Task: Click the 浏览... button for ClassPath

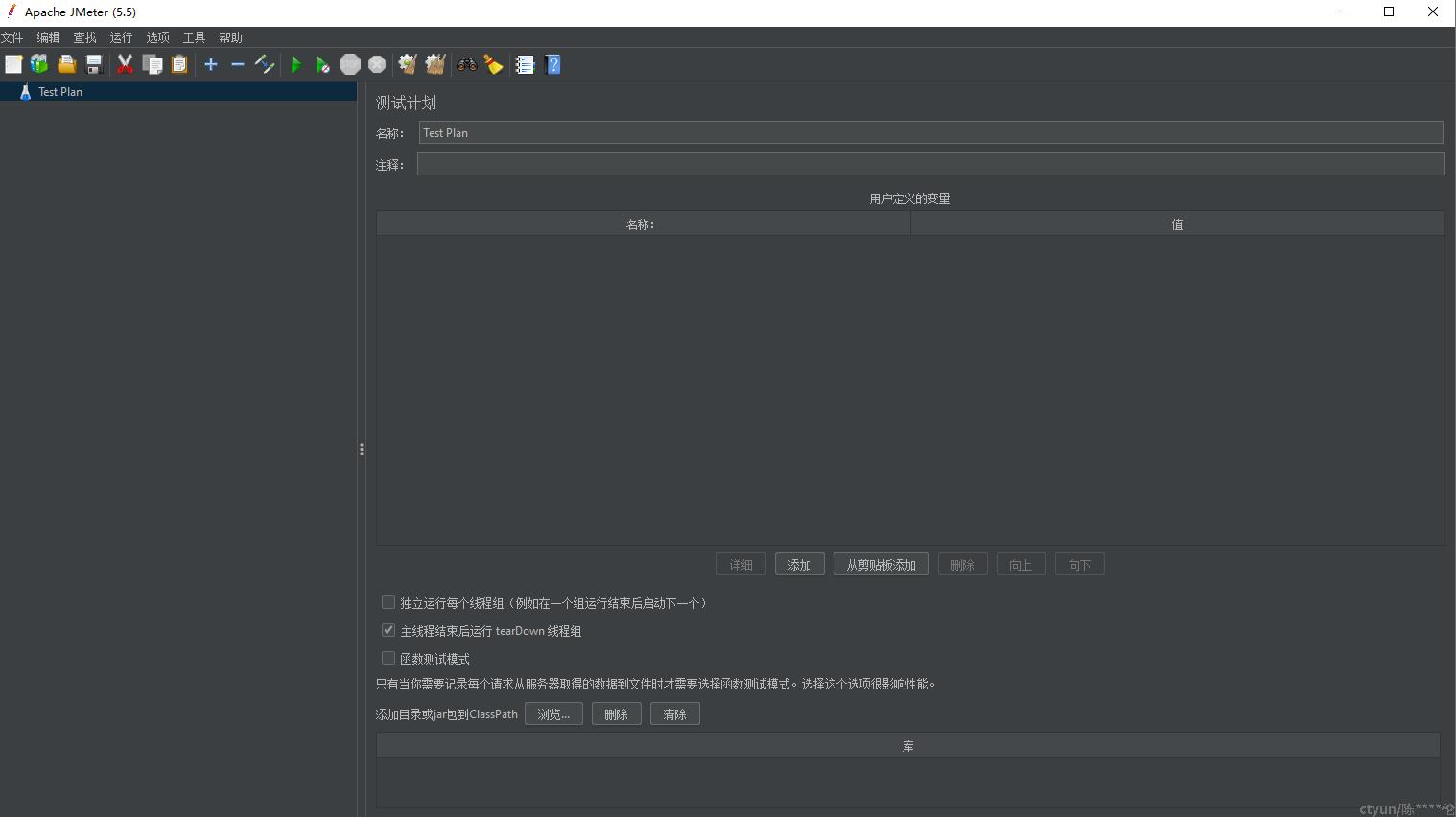Action: pos(553,713)
